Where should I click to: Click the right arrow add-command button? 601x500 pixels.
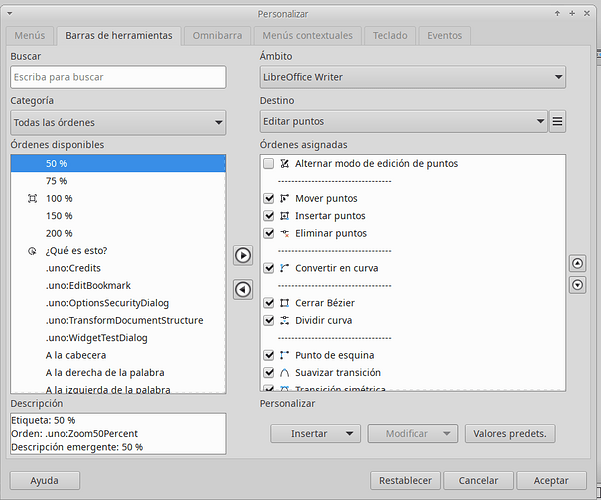[242, 255]
